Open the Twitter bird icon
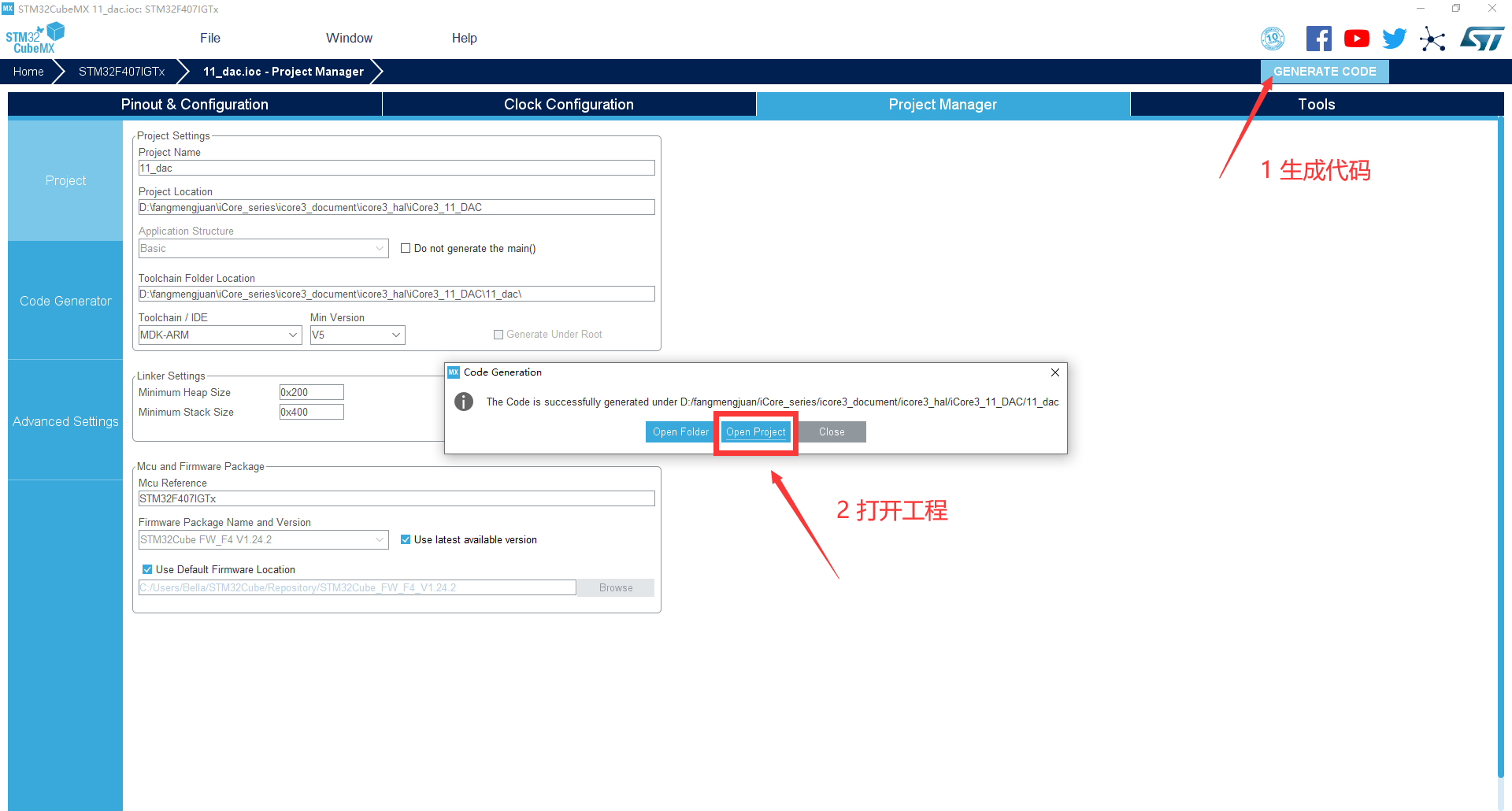This screenshot has width=1512, height=811. coord(1394,39)
